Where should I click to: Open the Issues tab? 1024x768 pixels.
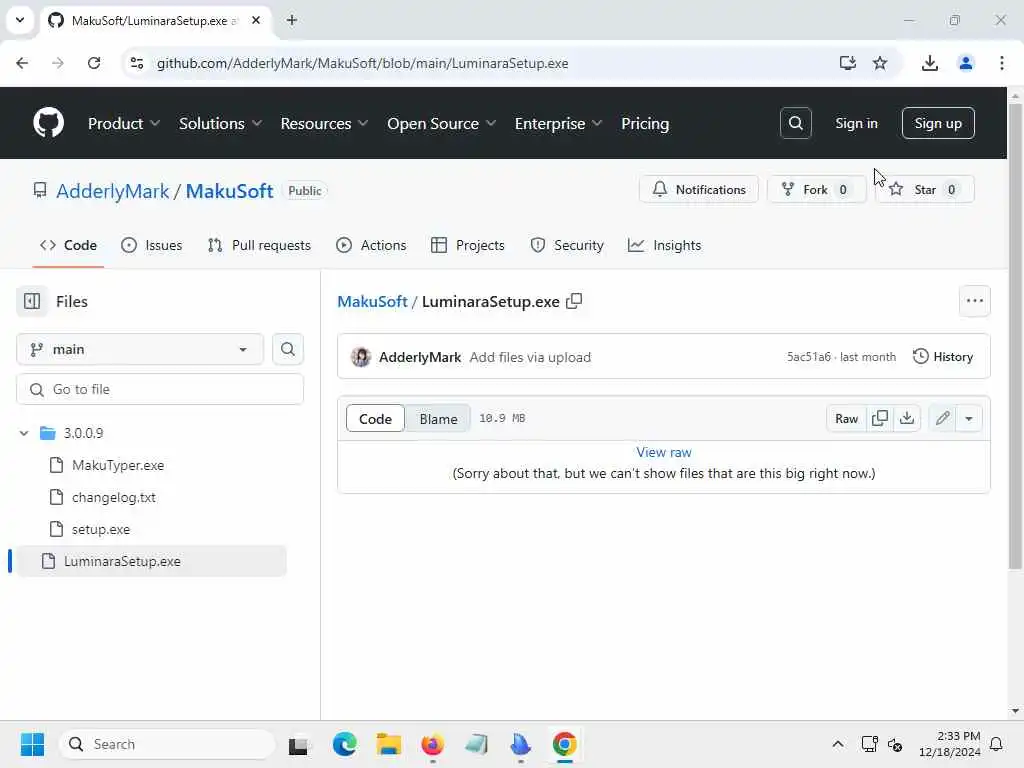pos(152,245)
